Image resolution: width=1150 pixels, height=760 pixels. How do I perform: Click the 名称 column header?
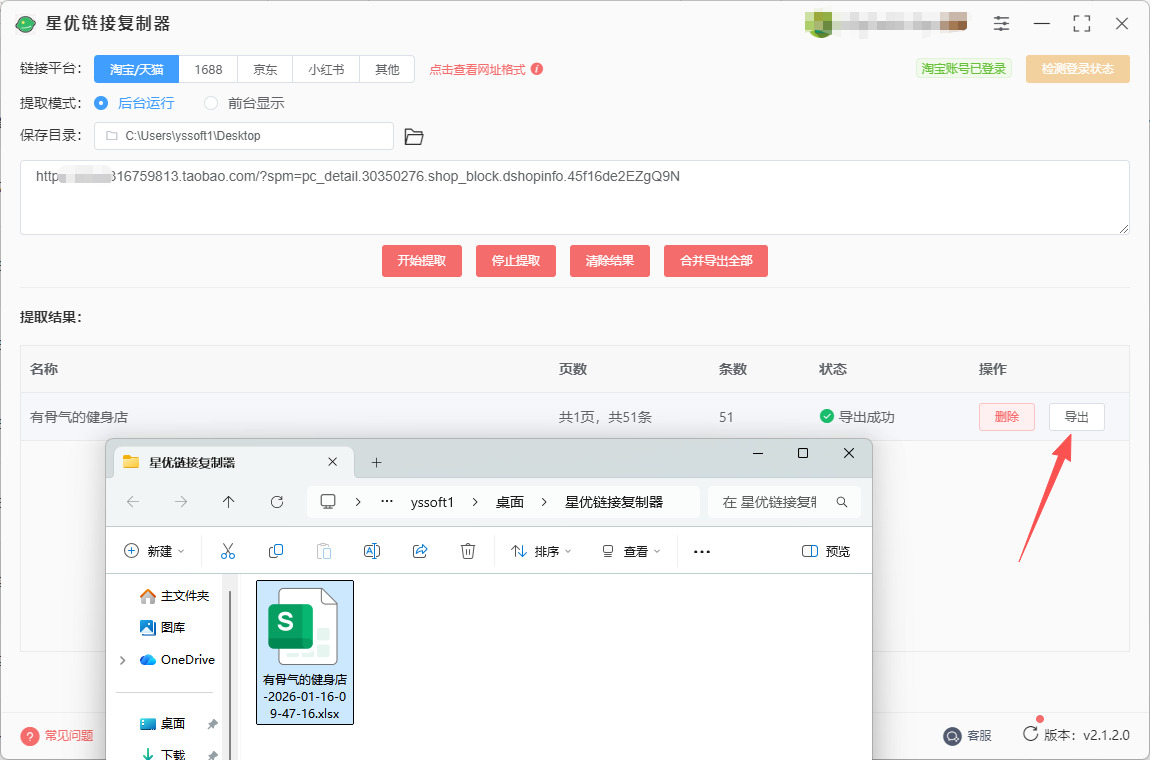(x=44, y=369)
